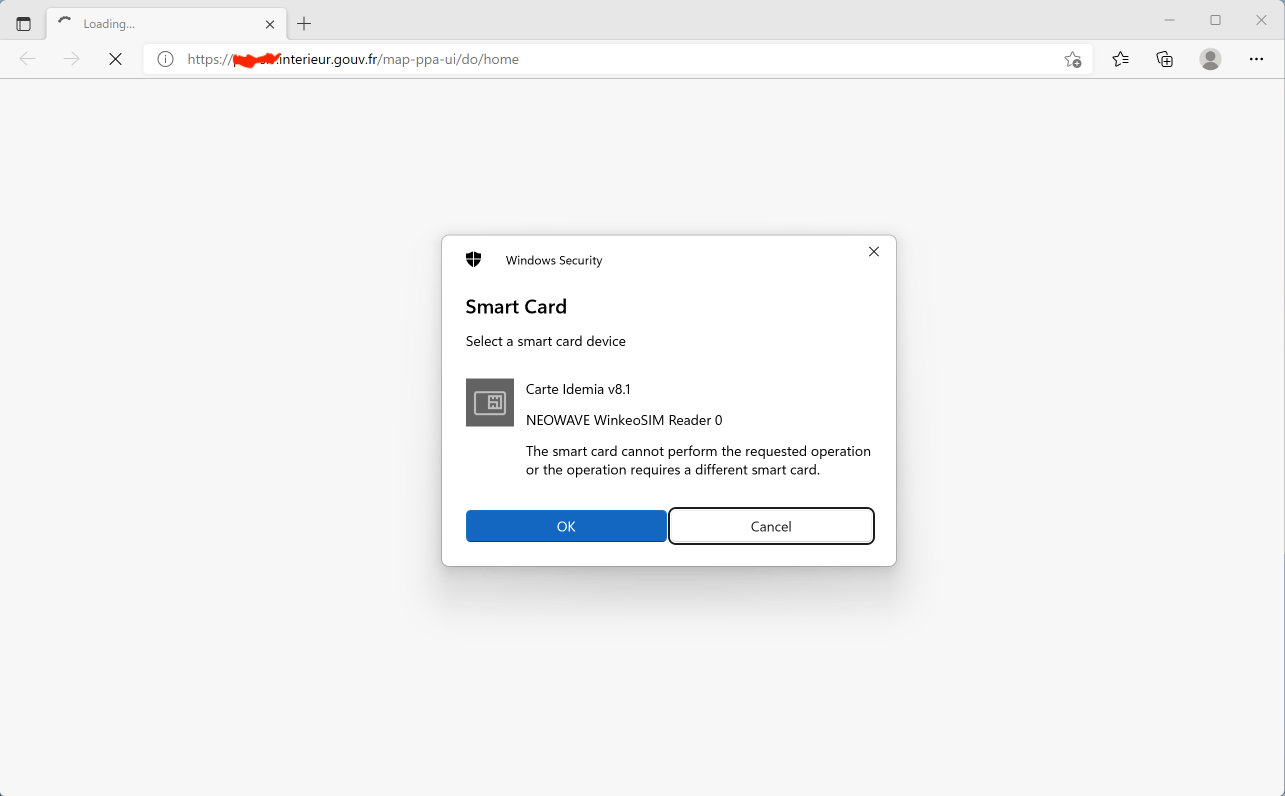This screenshot has width=1285, height=796.
Task: Select NEOWAVE WinkeoSIM Reader 0 entry
Action: coord(624,420)
